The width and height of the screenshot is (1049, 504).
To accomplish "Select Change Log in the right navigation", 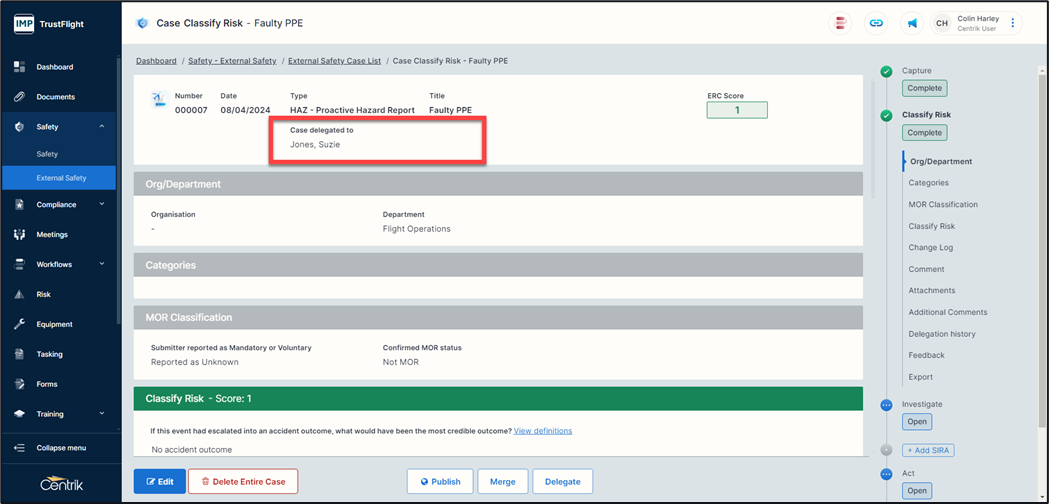I will tap(930, 248).
